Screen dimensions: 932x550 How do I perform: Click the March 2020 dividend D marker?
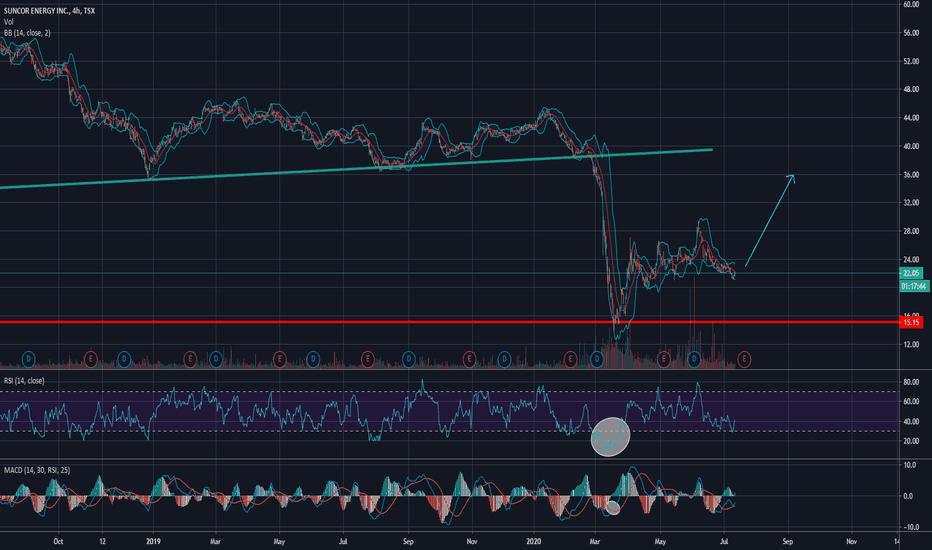(597, 359)
